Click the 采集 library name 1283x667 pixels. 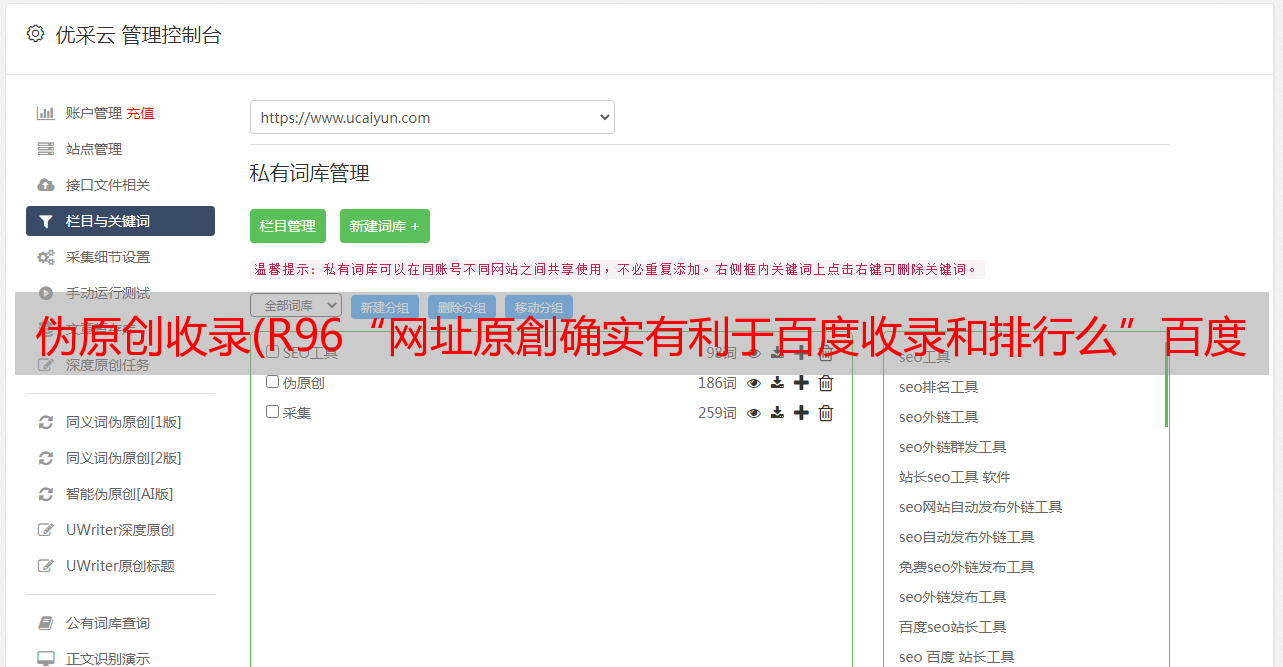coord(297,412)
